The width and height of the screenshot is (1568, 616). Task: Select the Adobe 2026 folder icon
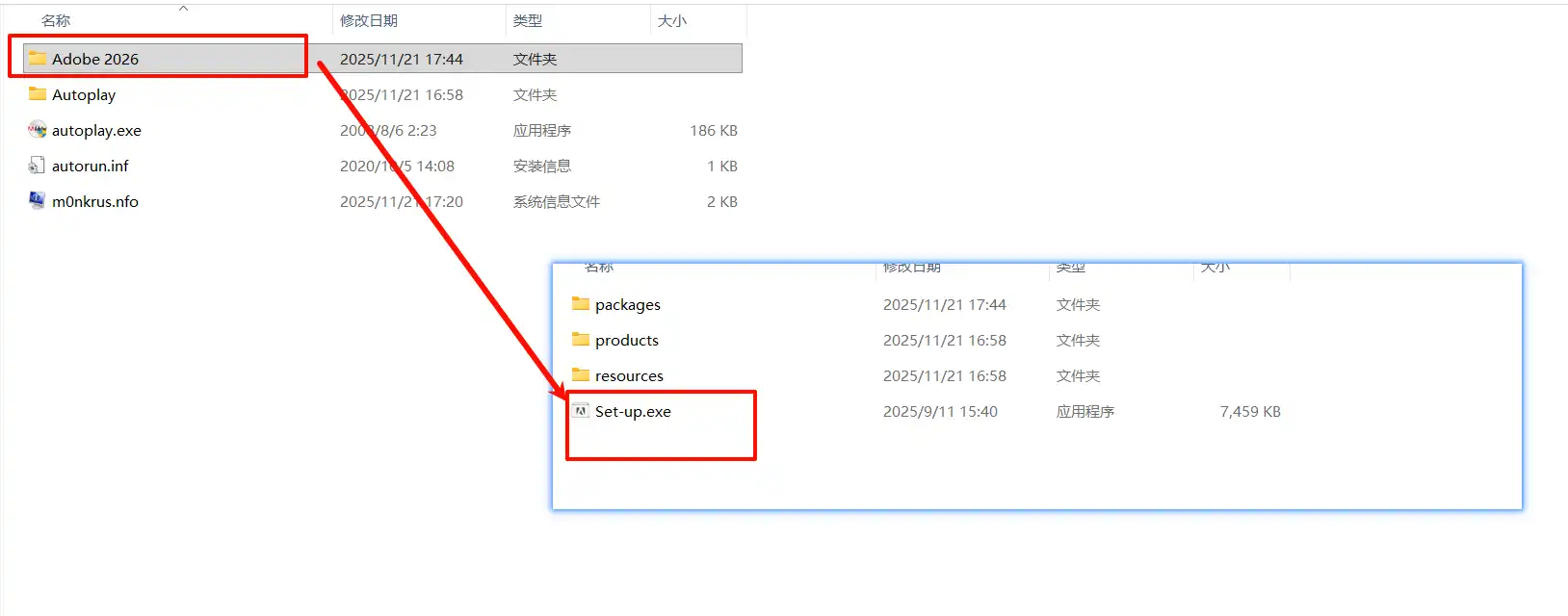coord(38,59)
